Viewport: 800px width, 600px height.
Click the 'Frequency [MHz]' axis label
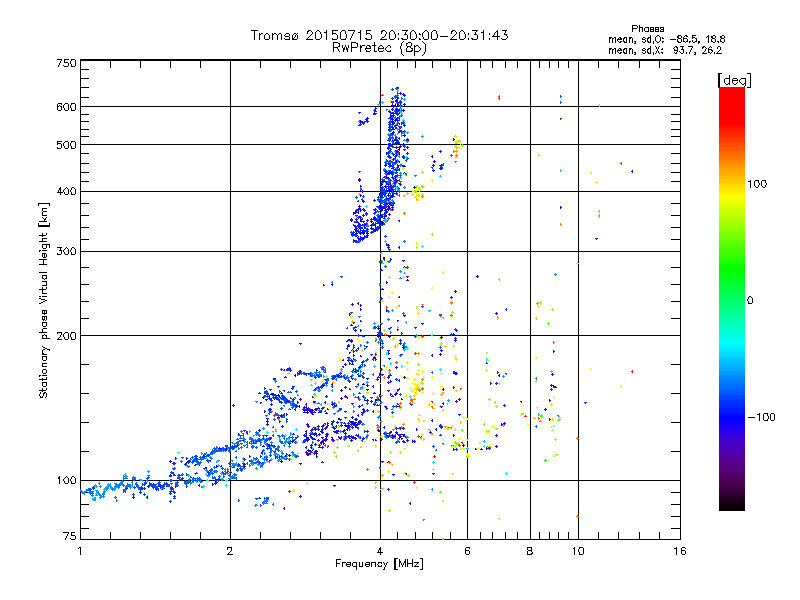pos(379,564)
